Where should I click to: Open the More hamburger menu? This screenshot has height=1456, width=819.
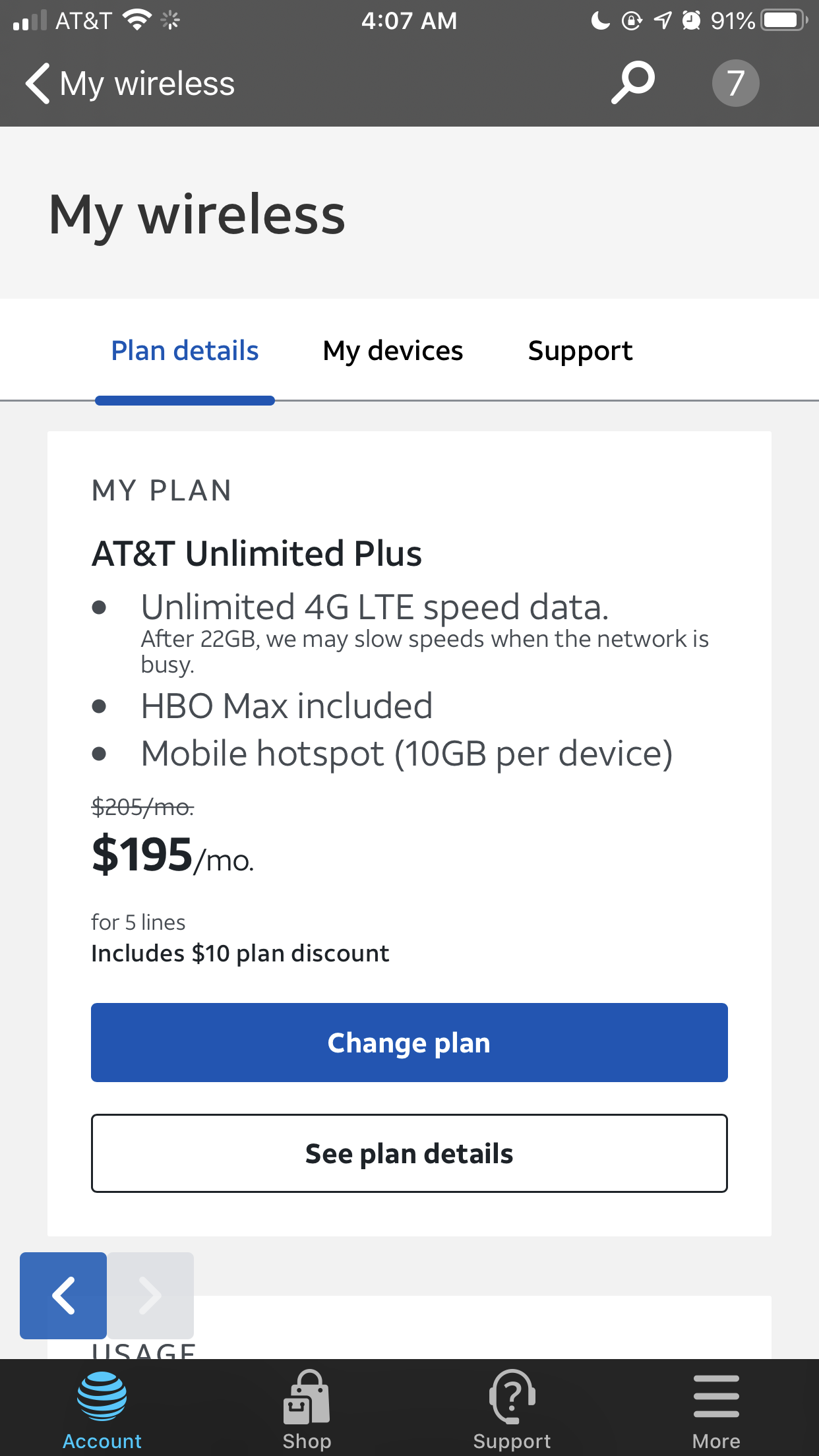pos(716,1409)
